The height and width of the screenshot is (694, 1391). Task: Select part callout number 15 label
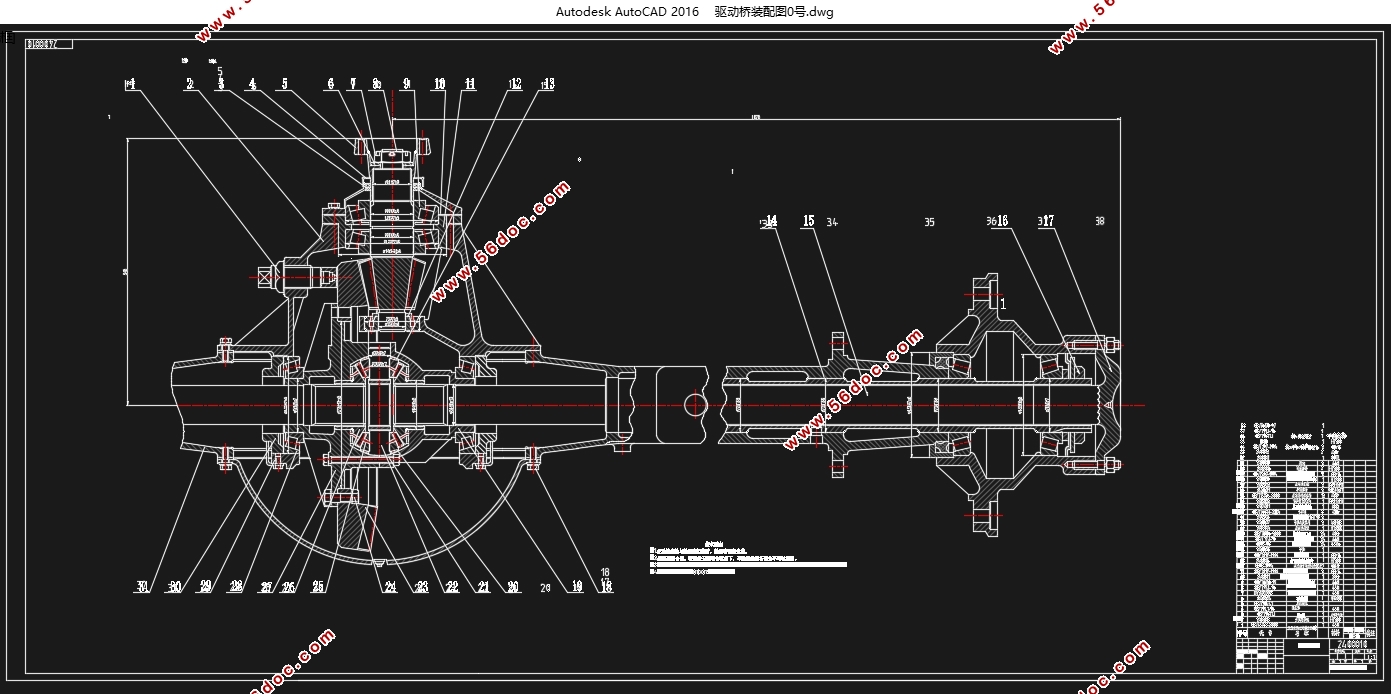(x=808, y=222)
